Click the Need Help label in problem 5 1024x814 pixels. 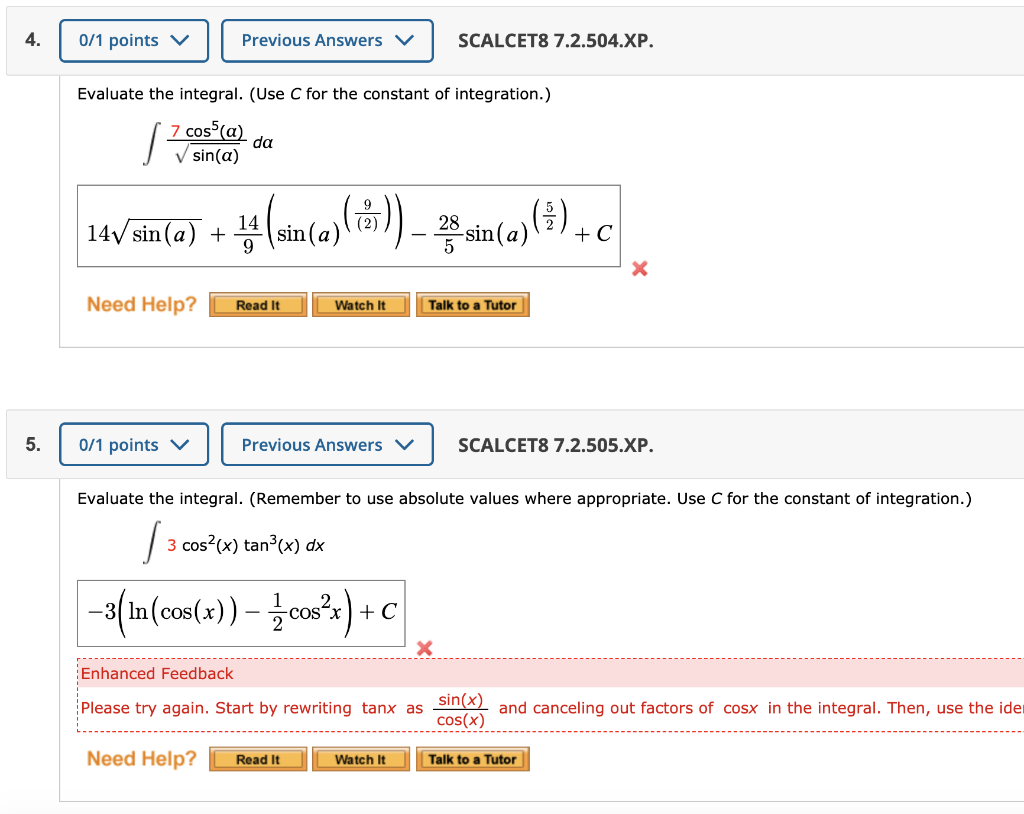click(x=140, y=758)
